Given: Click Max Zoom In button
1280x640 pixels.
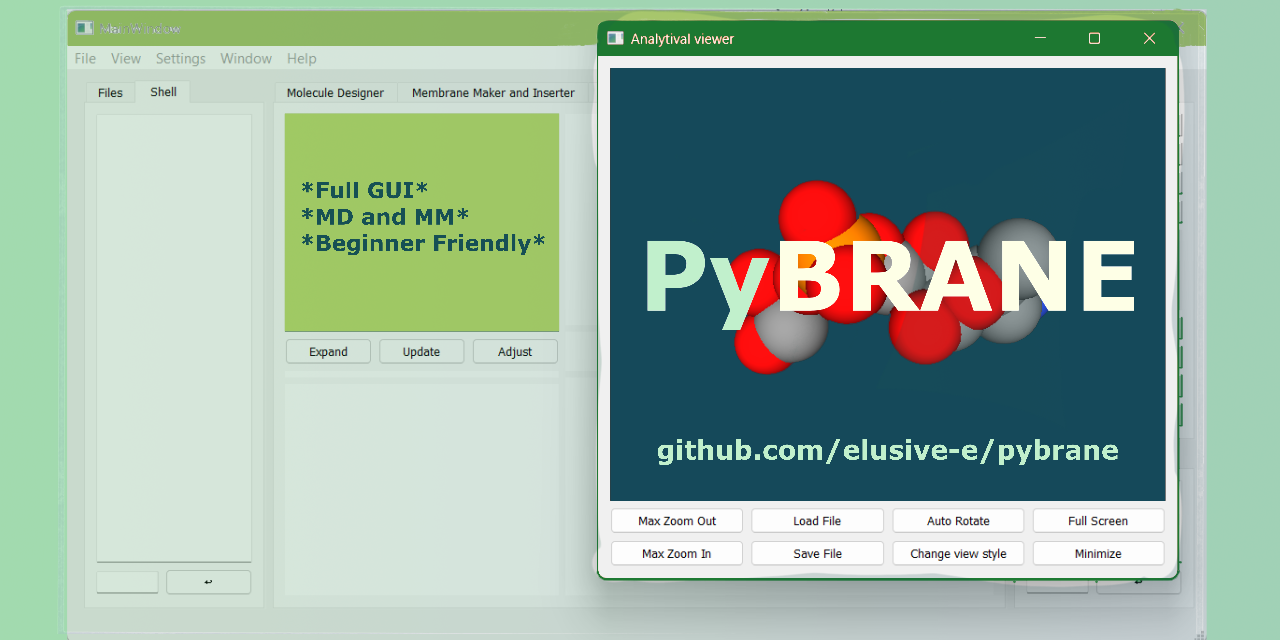Looking at the screenshot, I should click(x=677, y=554).
